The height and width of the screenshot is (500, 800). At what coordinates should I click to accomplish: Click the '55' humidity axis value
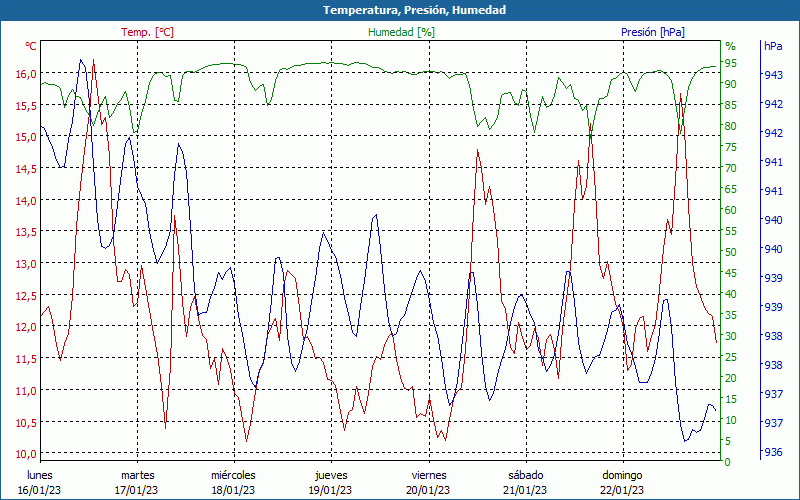(x=731, y=231)
